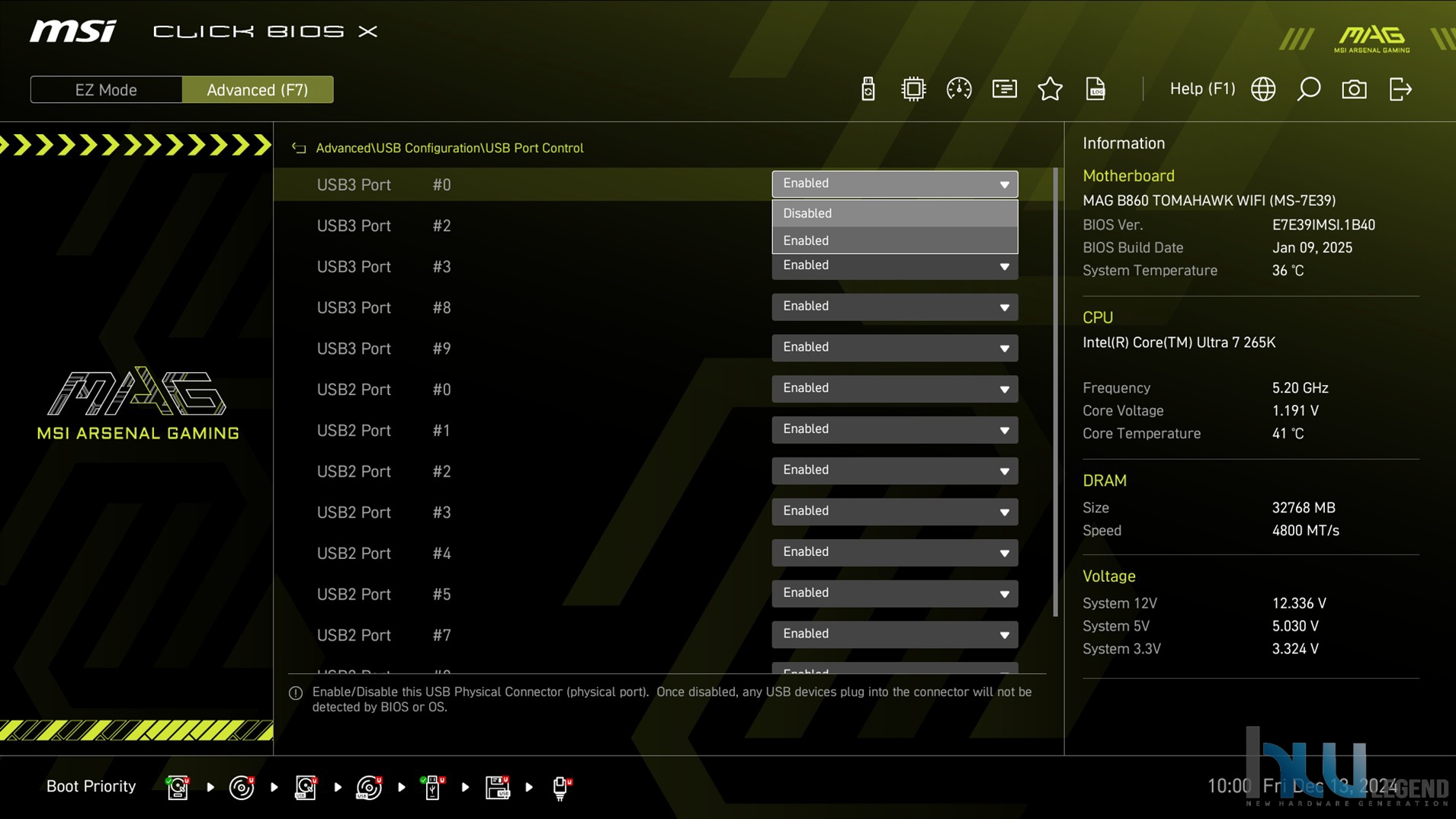Image resolution: width=1456 pixels, height=819 pixels.
Task: Open the speedometer hardware monitor icon
Action: point(959,89)
